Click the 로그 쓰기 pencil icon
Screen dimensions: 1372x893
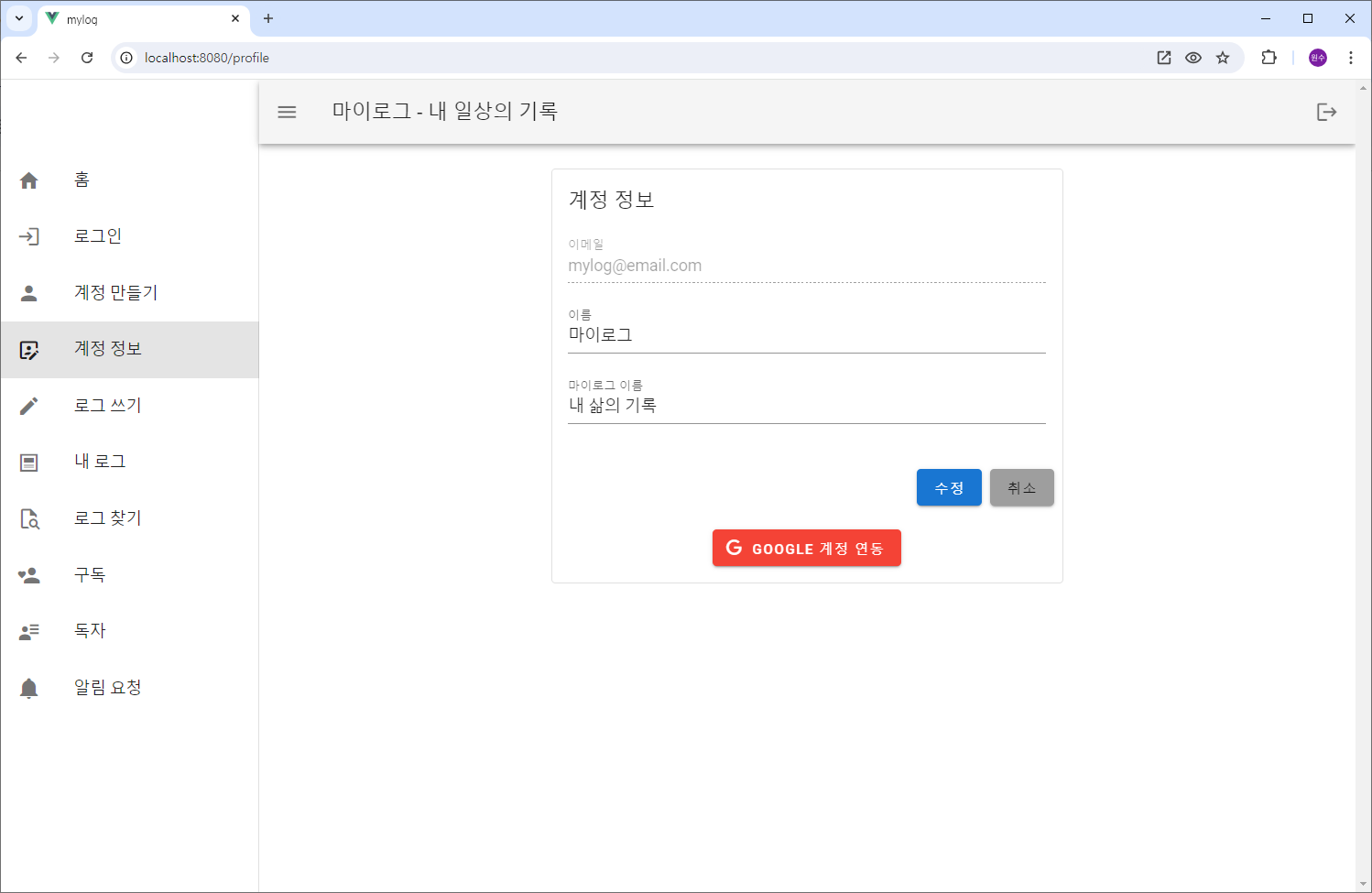[28, 406]
